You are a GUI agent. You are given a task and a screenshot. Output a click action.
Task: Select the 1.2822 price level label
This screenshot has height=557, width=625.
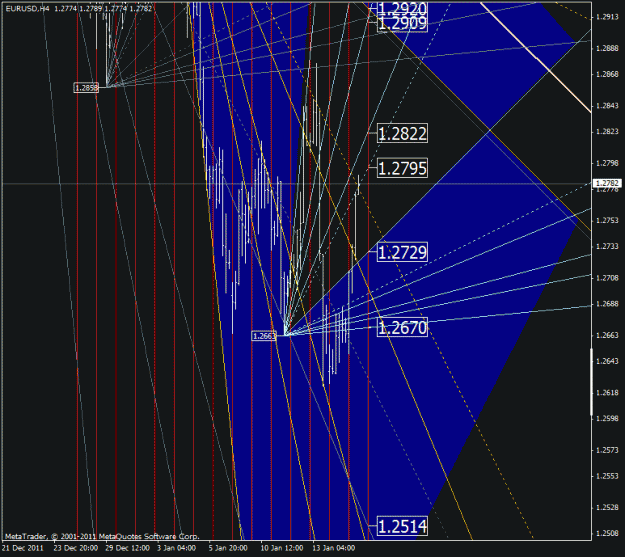[x=402, y=133]
